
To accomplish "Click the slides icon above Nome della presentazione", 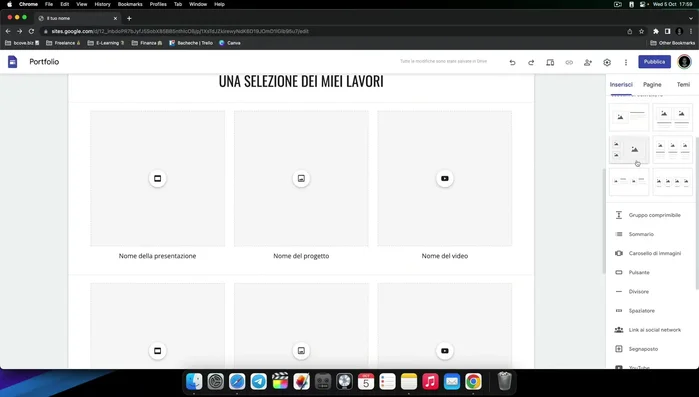I will (x=157, y=178).
